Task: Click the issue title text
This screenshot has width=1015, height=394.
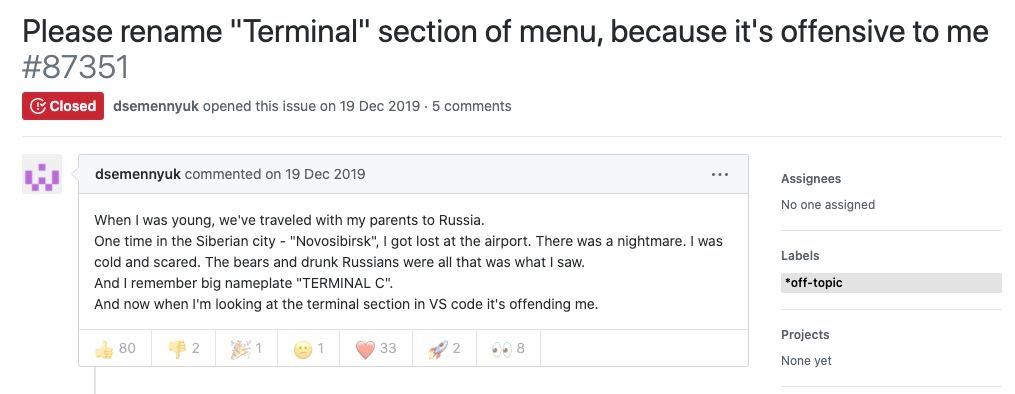Action: [x=506, y=31]
